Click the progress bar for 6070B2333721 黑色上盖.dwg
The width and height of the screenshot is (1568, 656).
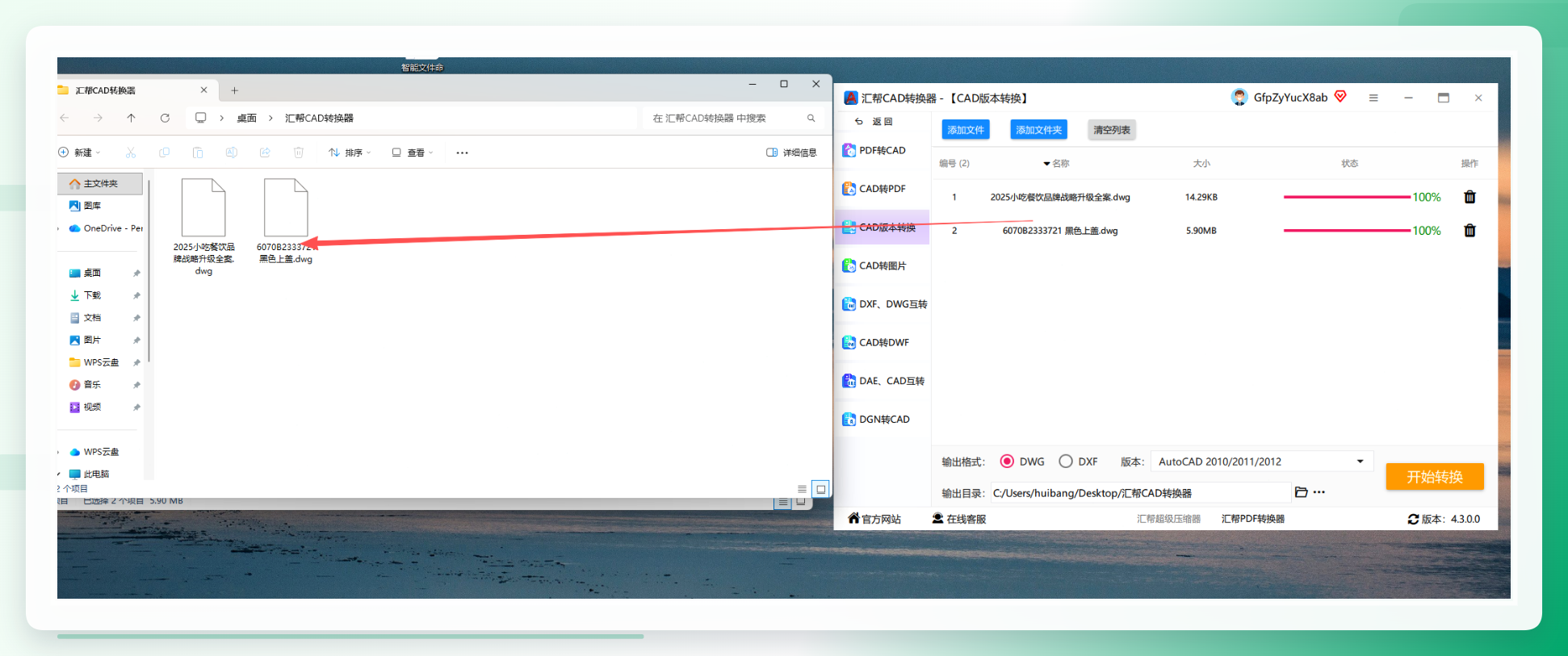[1347, 231]
